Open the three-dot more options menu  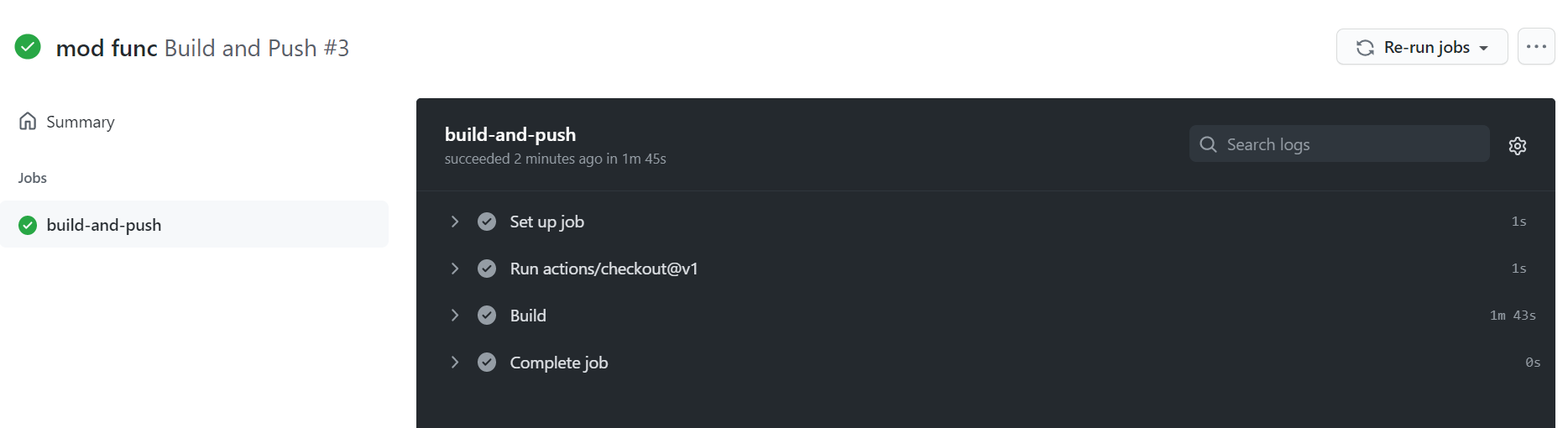pos(1536,47)
